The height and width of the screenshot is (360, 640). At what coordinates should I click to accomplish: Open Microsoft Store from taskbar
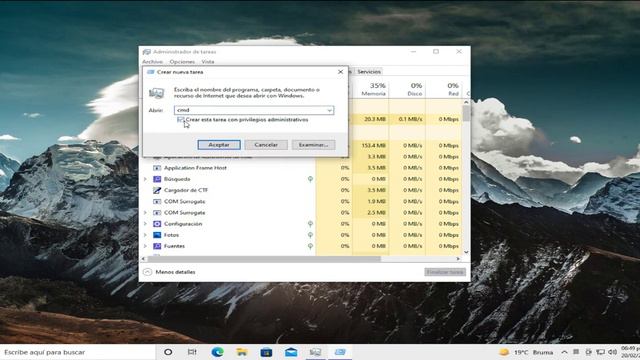(x=266, y=352)
